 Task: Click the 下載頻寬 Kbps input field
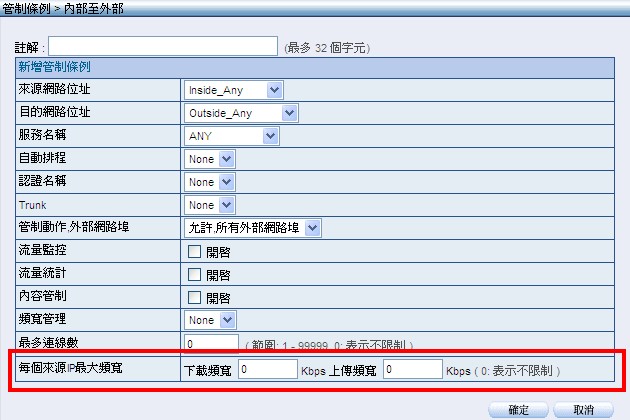[x=267, y=370]
